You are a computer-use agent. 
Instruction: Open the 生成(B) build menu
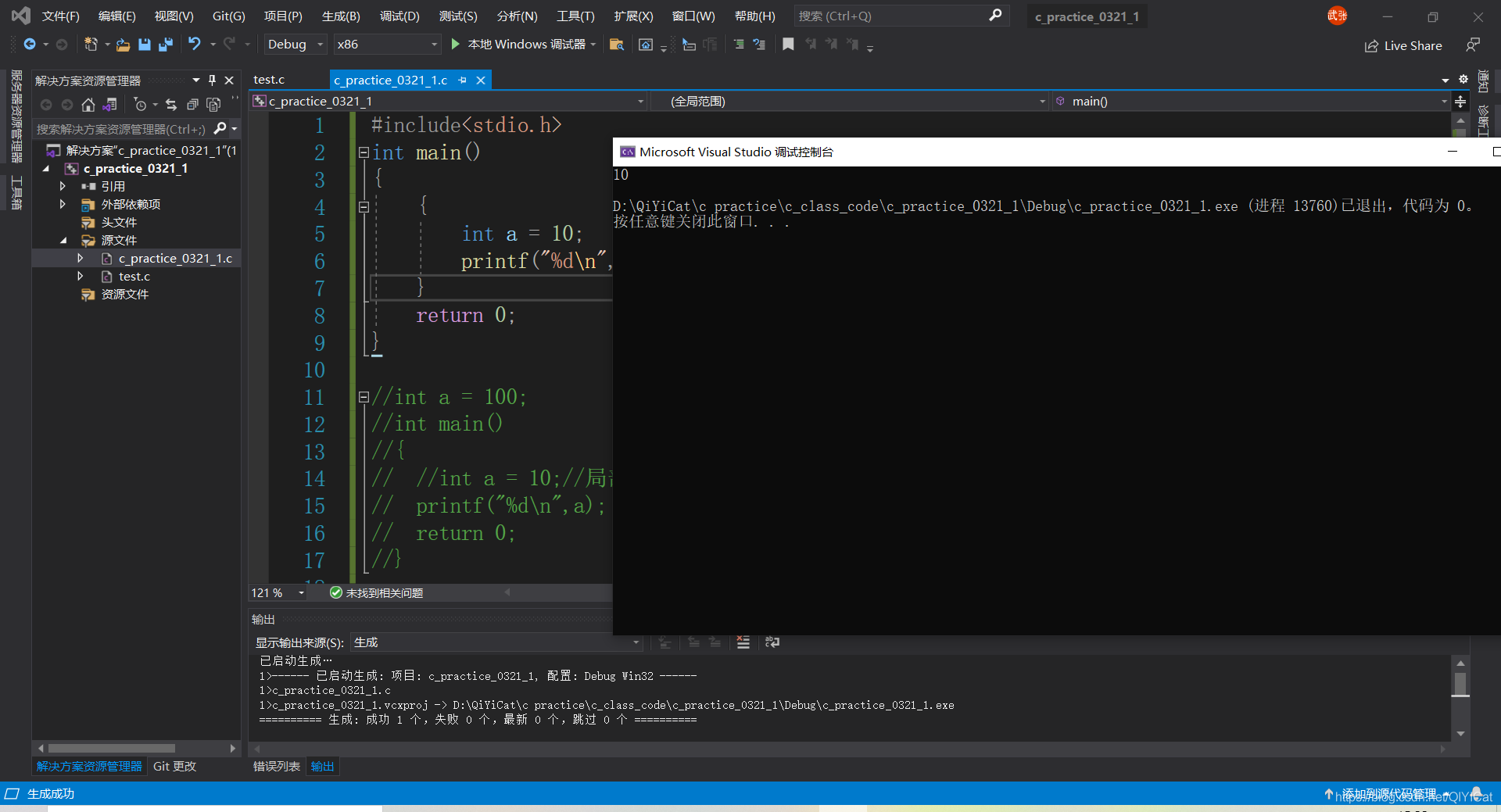pyautogui.click(x=341, y=16)
